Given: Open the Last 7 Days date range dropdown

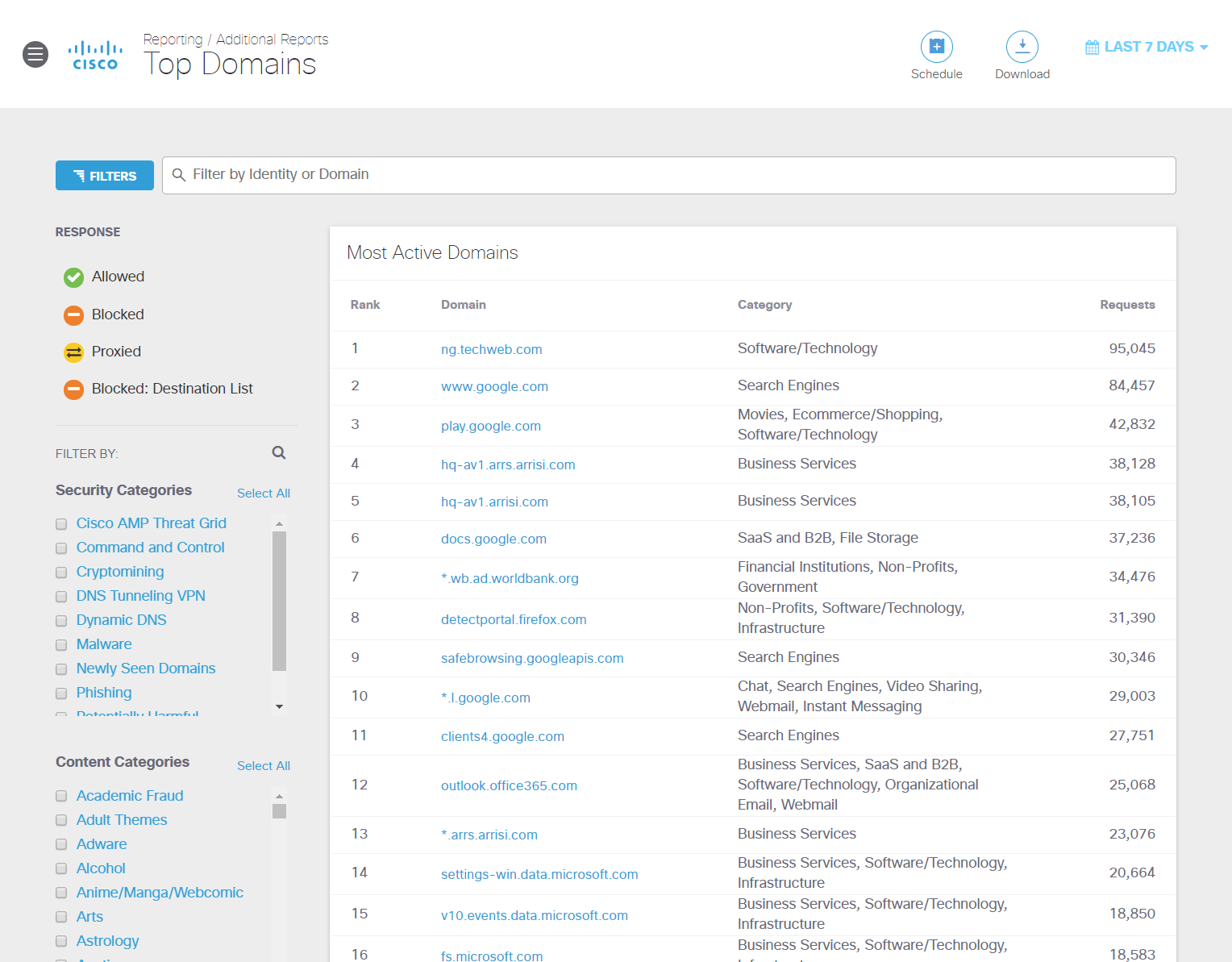Looking at the screenshot, I should (x=1146, y=46).
